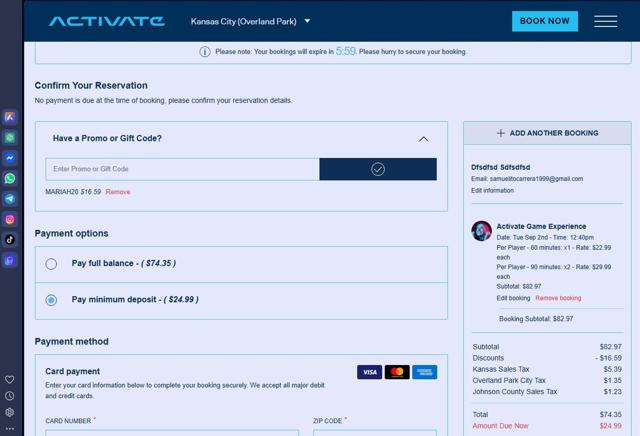Click the Discounts - $16.59 value
Viewport: 640px width, 436px height.
(609, 358)
